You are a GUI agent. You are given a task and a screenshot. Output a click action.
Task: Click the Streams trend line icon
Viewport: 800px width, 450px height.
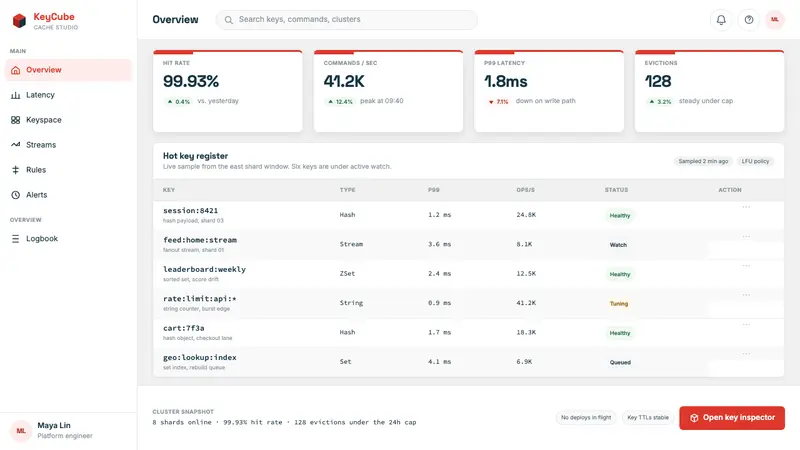click(x=16, y=145)
